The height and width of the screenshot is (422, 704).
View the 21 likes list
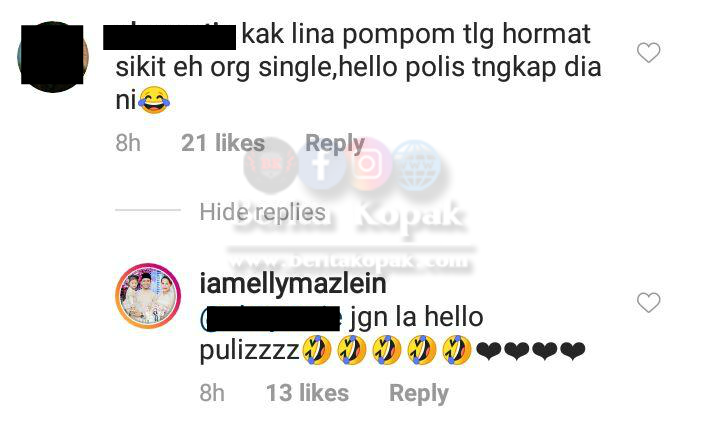(223, 143)
